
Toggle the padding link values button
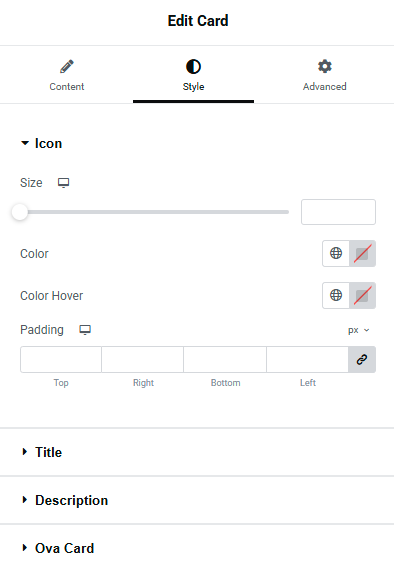click(362, 360)
